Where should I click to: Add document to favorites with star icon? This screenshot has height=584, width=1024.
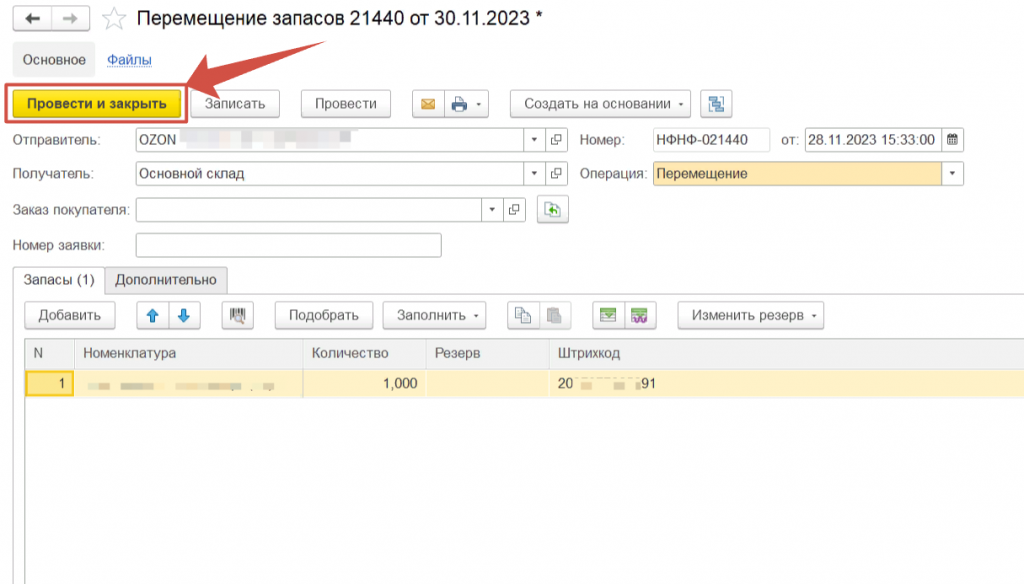pos(115,19)
